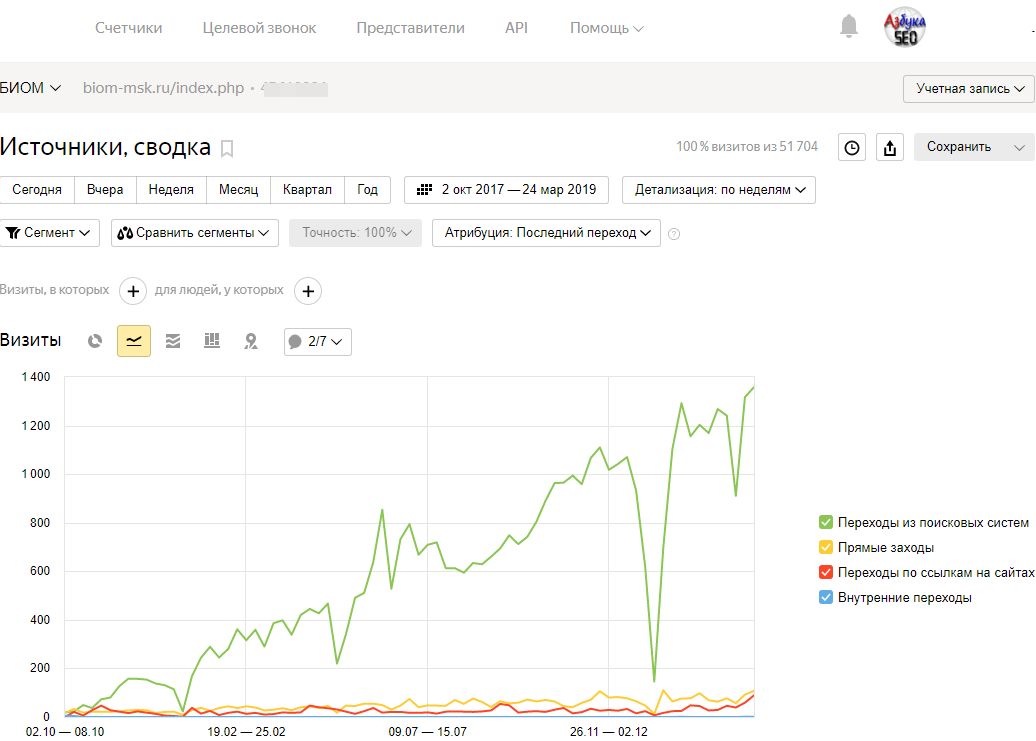Open Детализация: по неделям dropdown
The height and width of the screenshot is (741, 1036).
(x=718, y=190)
